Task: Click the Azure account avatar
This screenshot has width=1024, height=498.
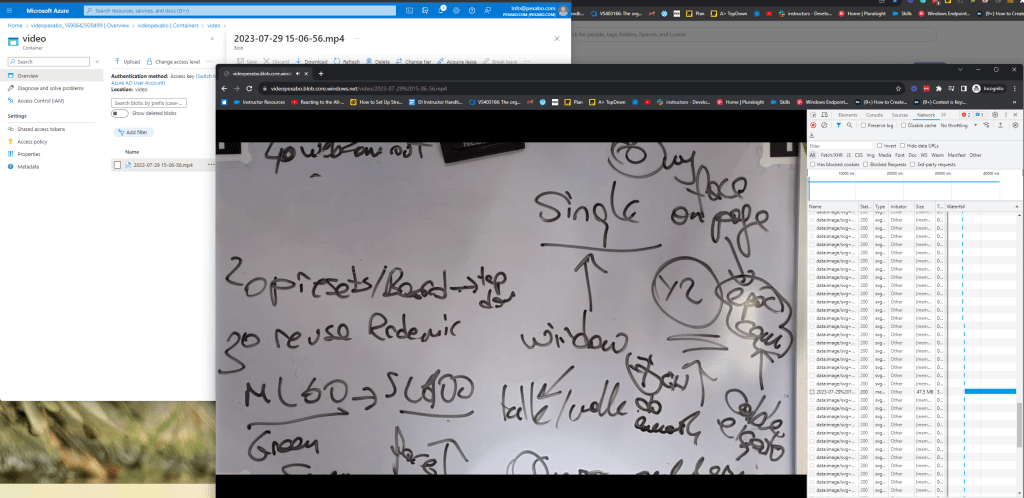Action: point(563,10)
